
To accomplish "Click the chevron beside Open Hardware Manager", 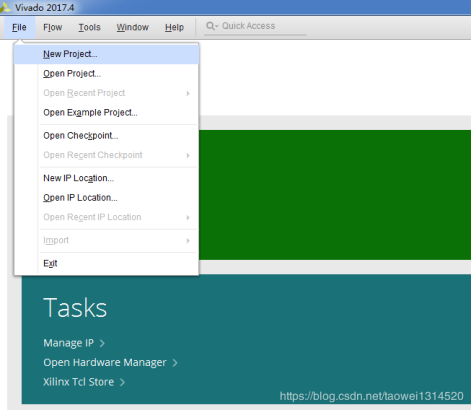I will click(x=175, y=362).
